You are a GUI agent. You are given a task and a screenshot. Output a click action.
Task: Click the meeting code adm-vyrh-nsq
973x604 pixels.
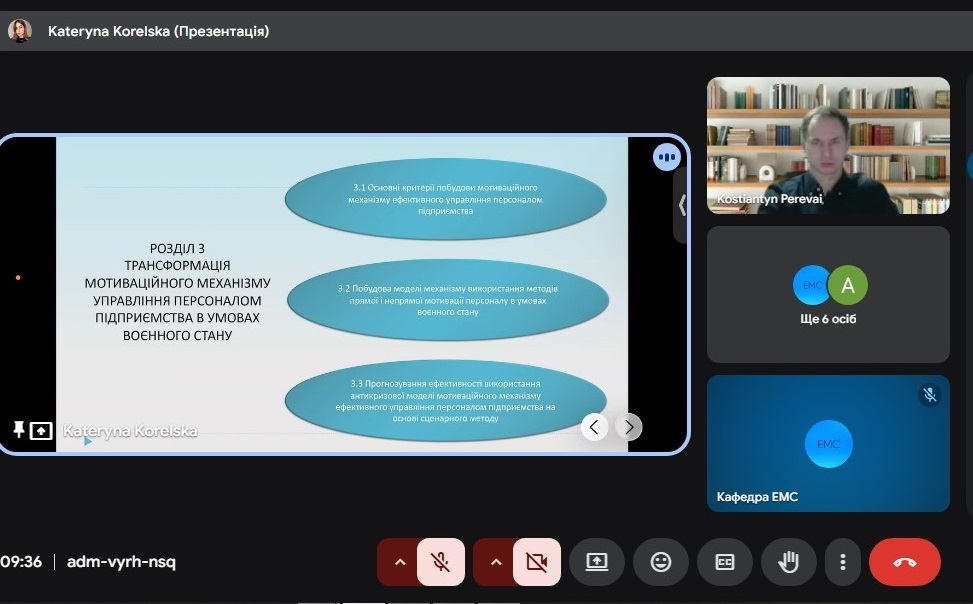(x=121, y=562)
